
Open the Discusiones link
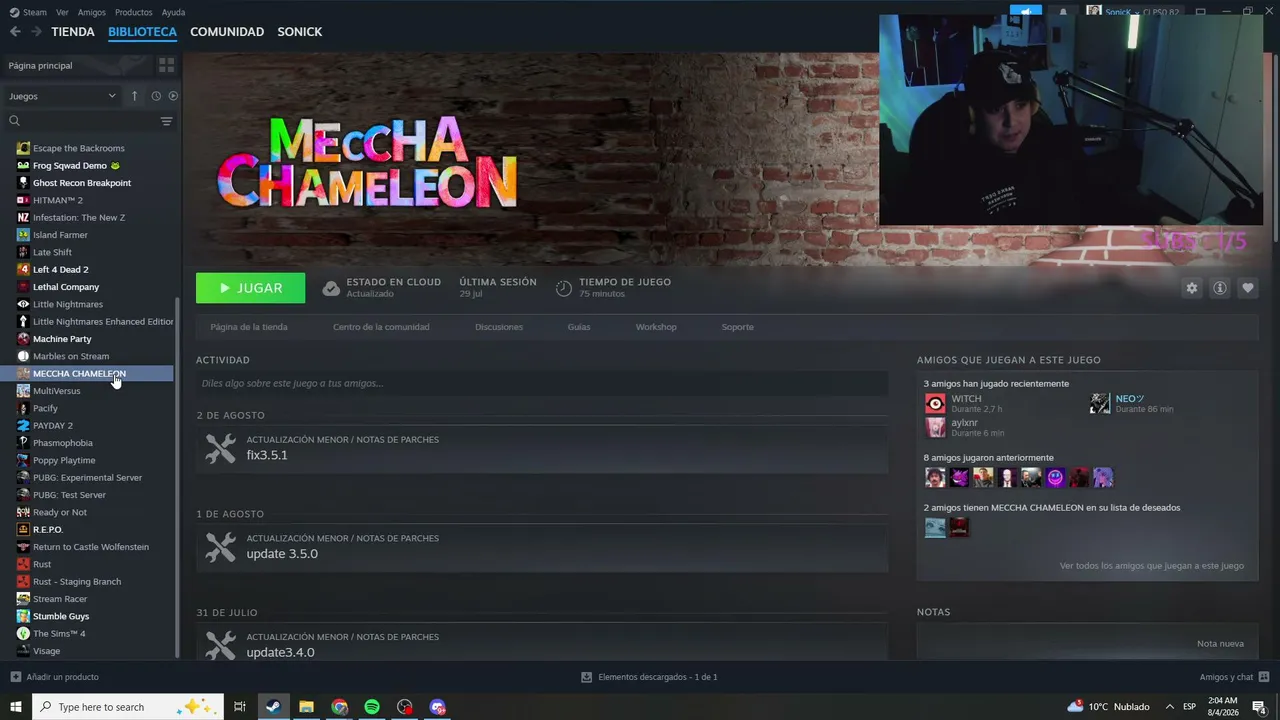point(499,327)
